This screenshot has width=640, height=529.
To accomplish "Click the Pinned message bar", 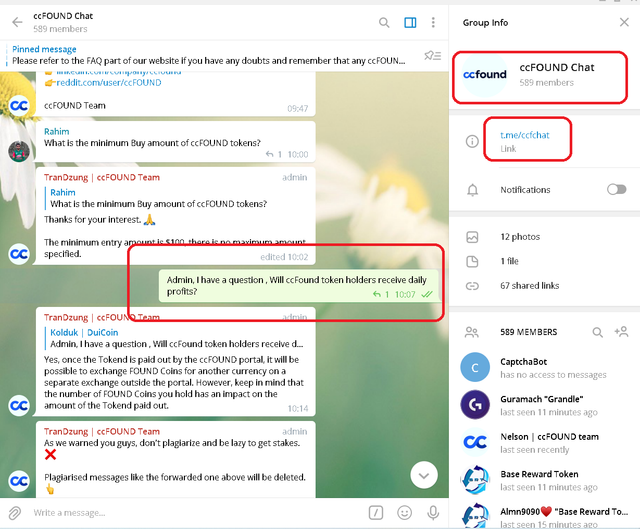I will (x=208, y=55).
